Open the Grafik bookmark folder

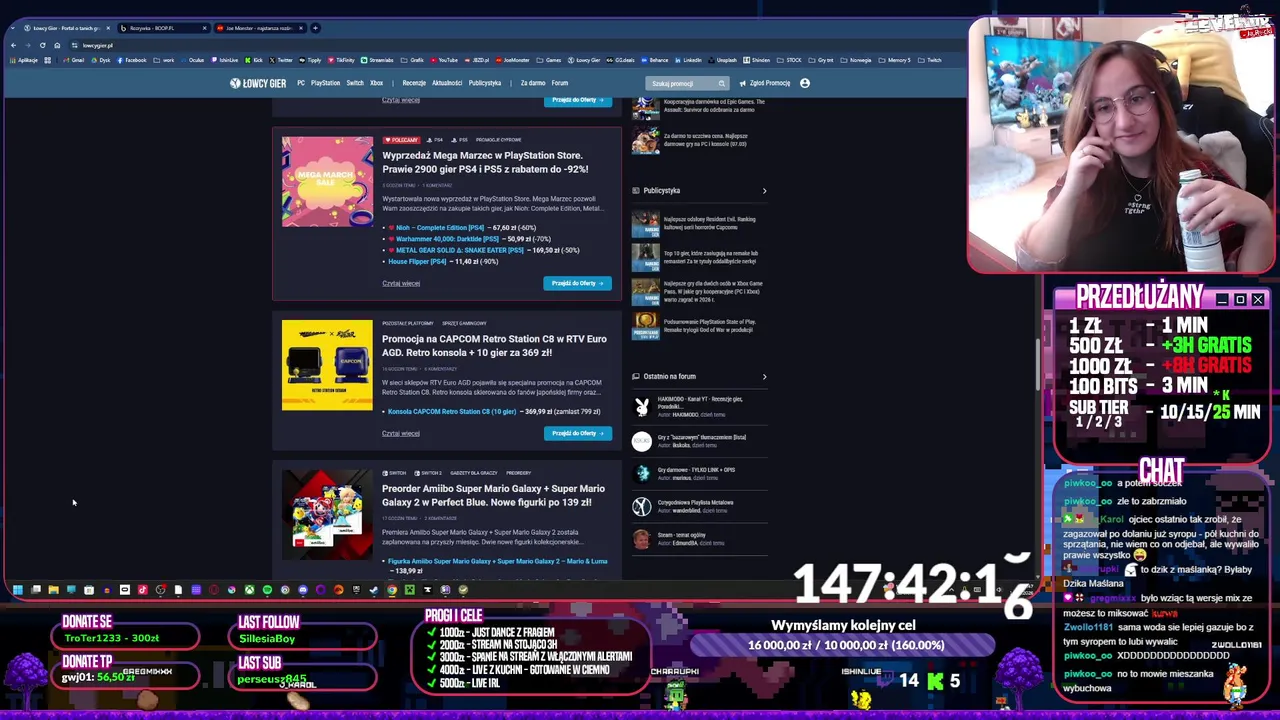(x=413, y=60)
